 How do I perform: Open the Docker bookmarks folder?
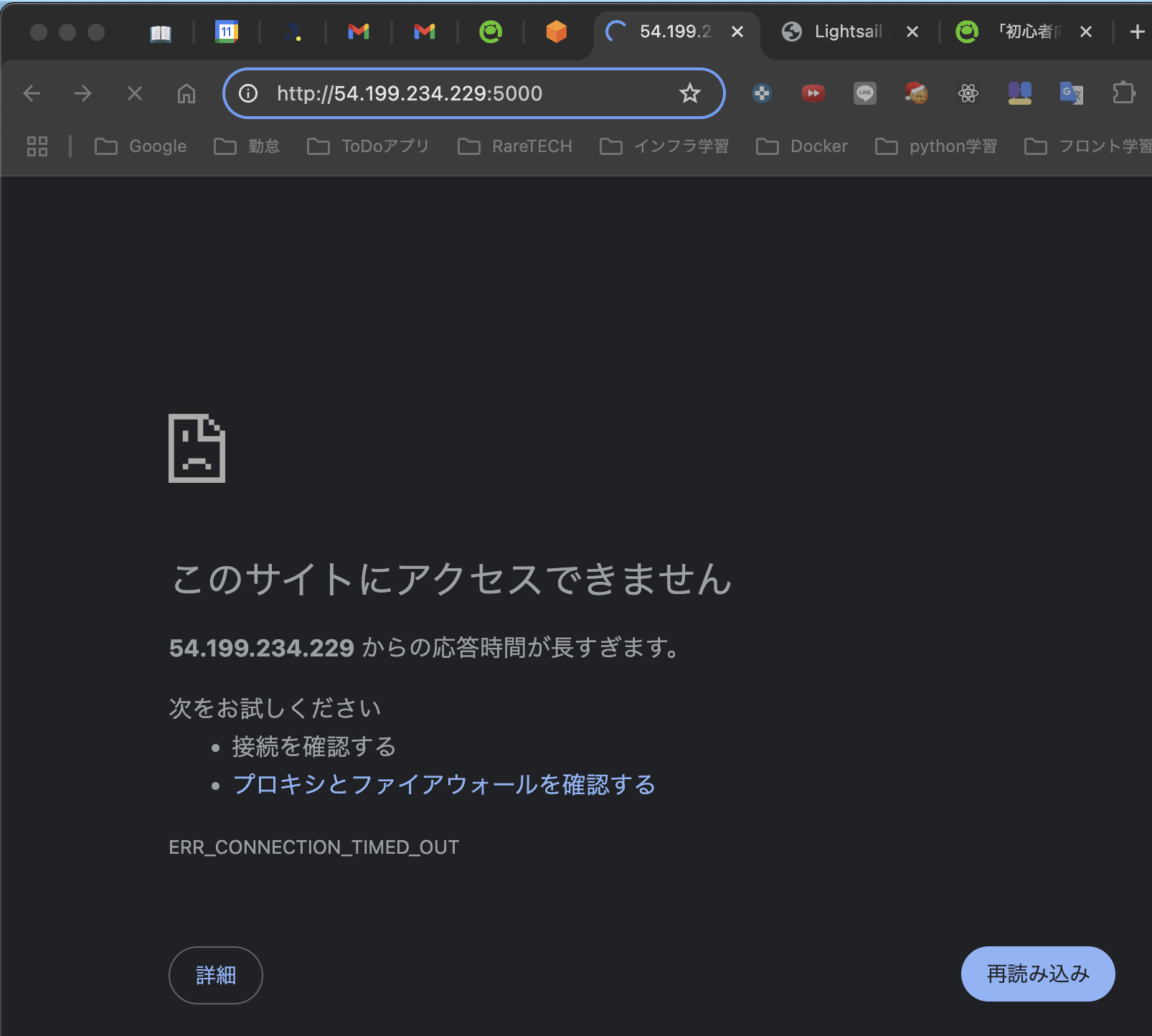[803, 146]
